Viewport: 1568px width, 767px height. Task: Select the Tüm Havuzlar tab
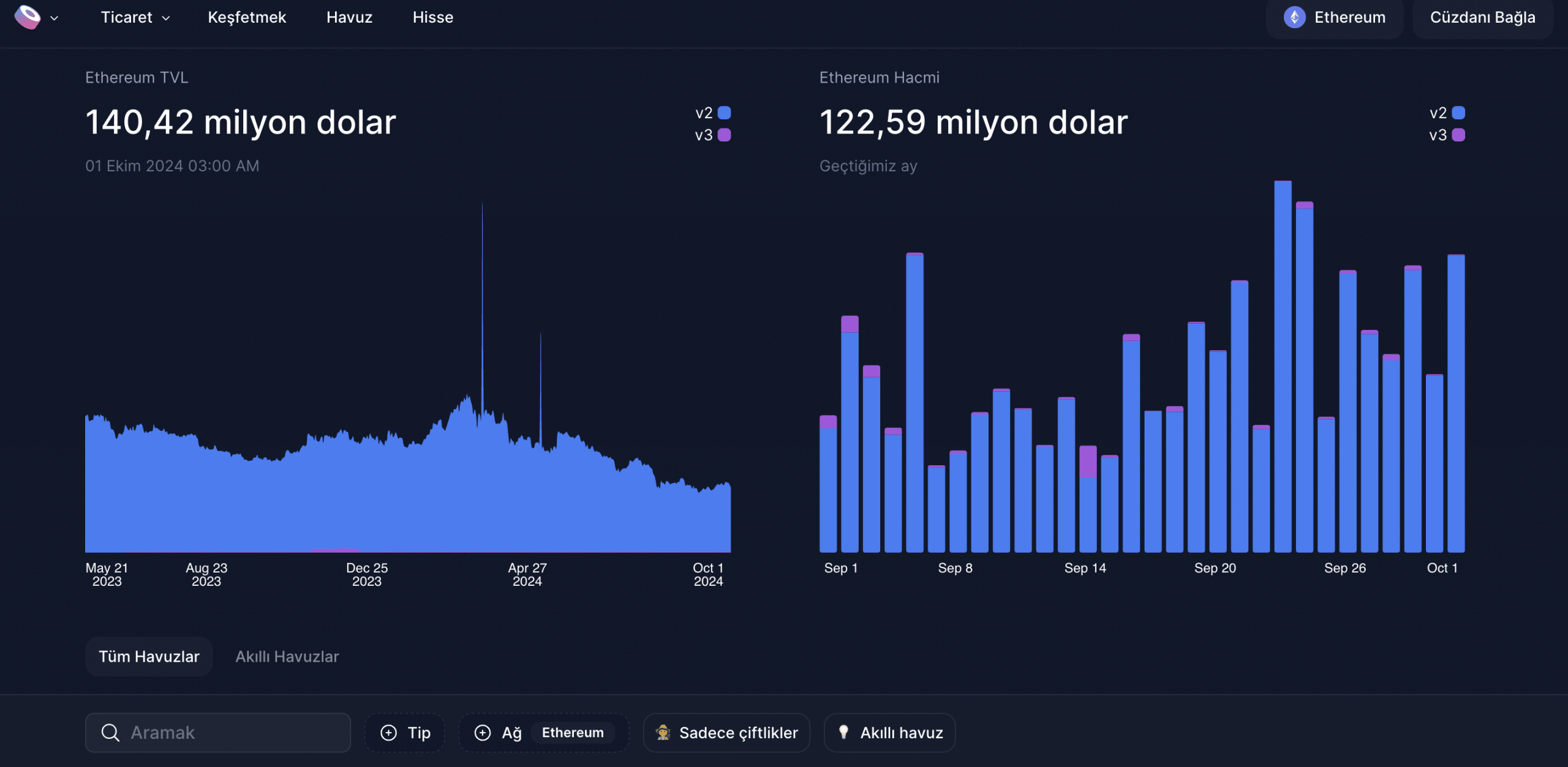pyautogui.click(x=149, y=656)
